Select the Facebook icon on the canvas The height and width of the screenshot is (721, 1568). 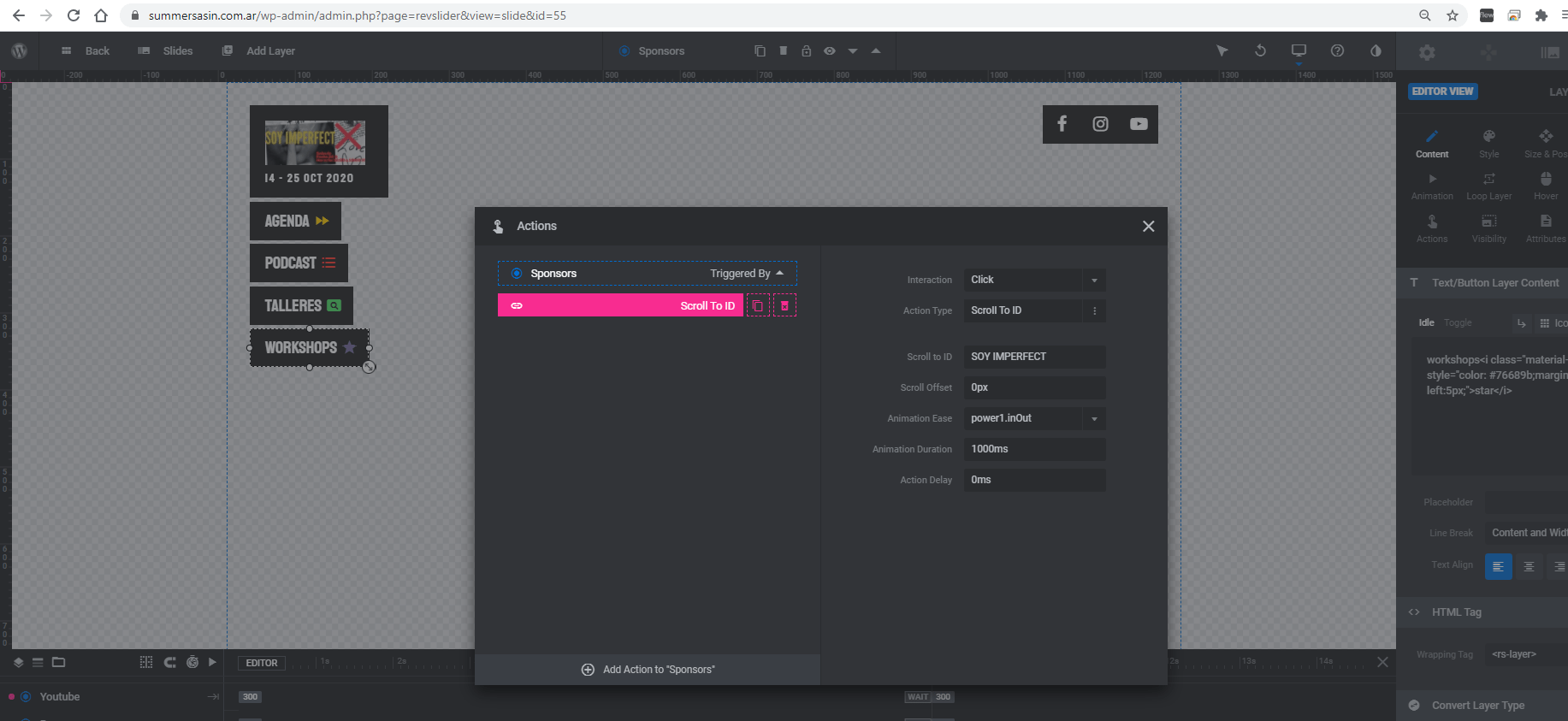(1062, 124)
